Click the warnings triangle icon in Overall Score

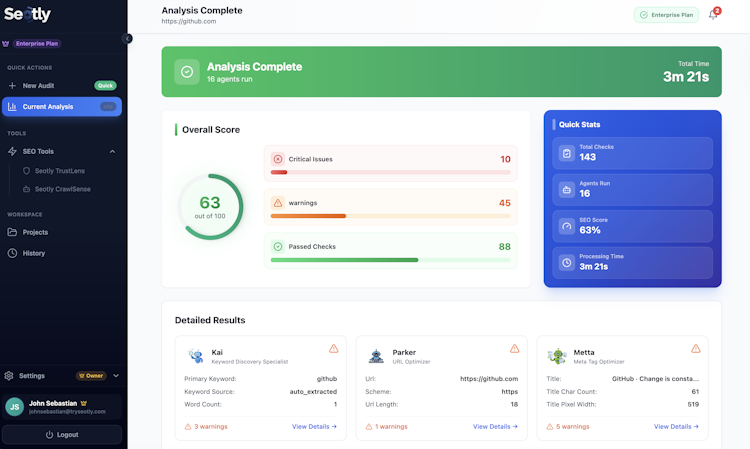278,203
